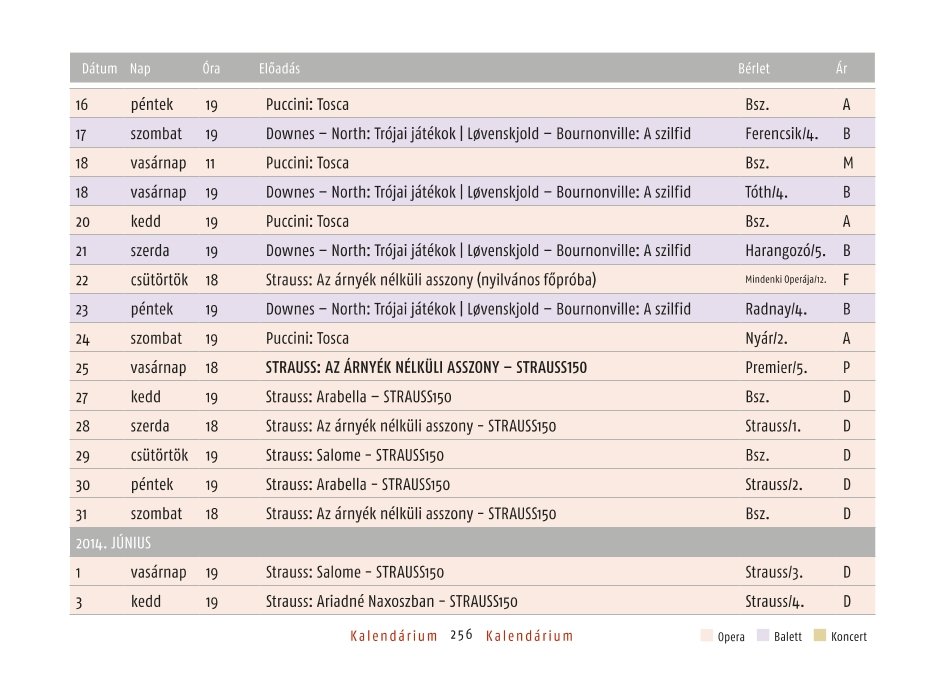Click price category F on date 22
944x679 pixels.
[x=845, y=280]
